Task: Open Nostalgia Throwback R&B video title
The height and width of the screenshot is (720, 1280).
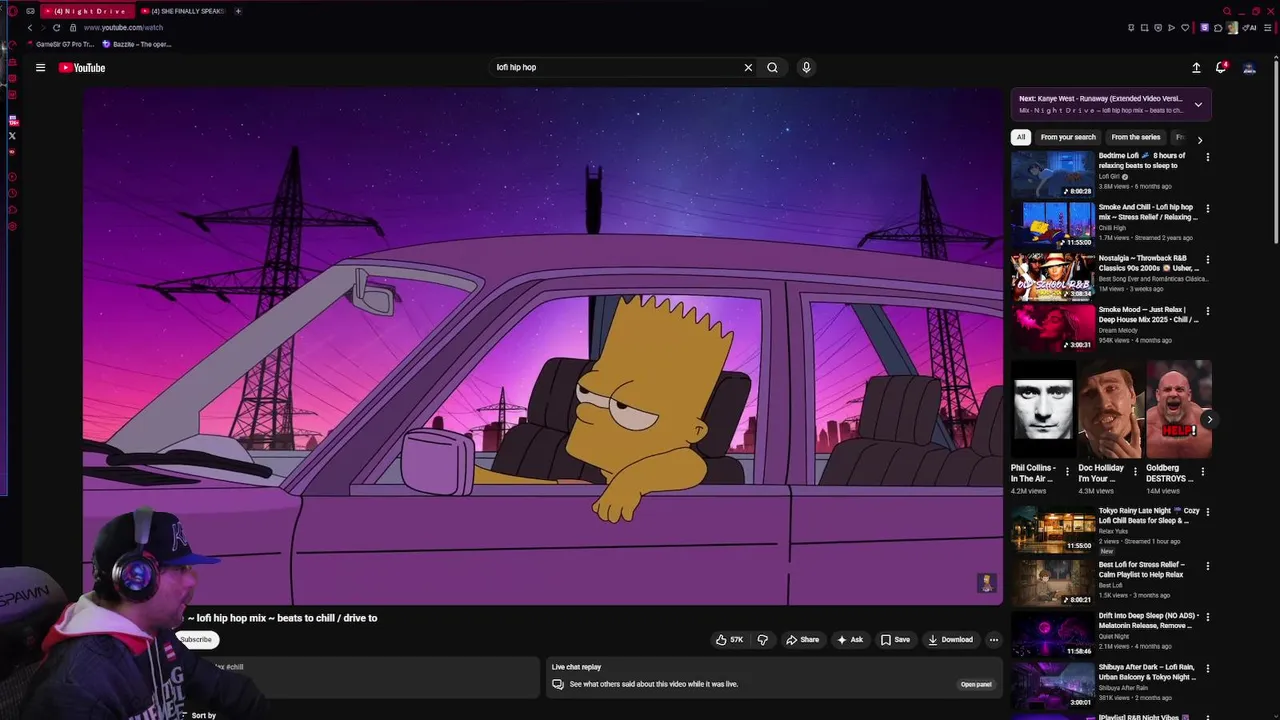Action: click(1149, 263)
